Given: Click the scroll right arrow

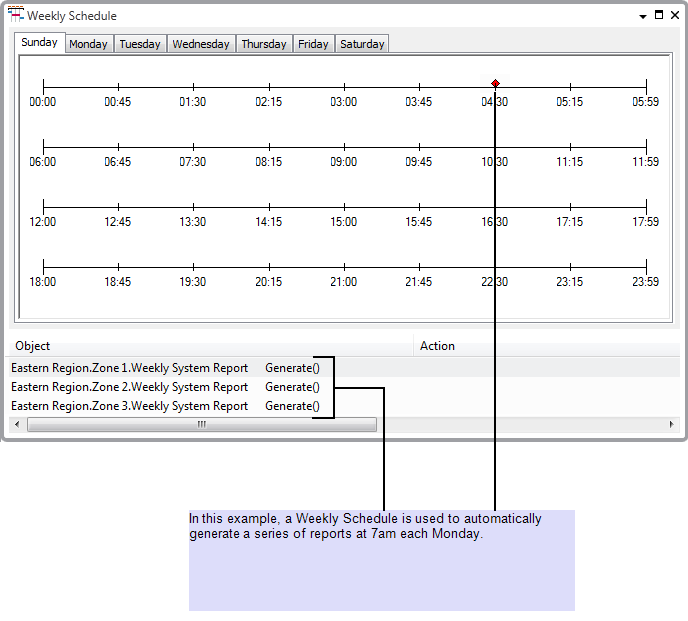Looking at the screenshot, I should click(x=671, y=424).
